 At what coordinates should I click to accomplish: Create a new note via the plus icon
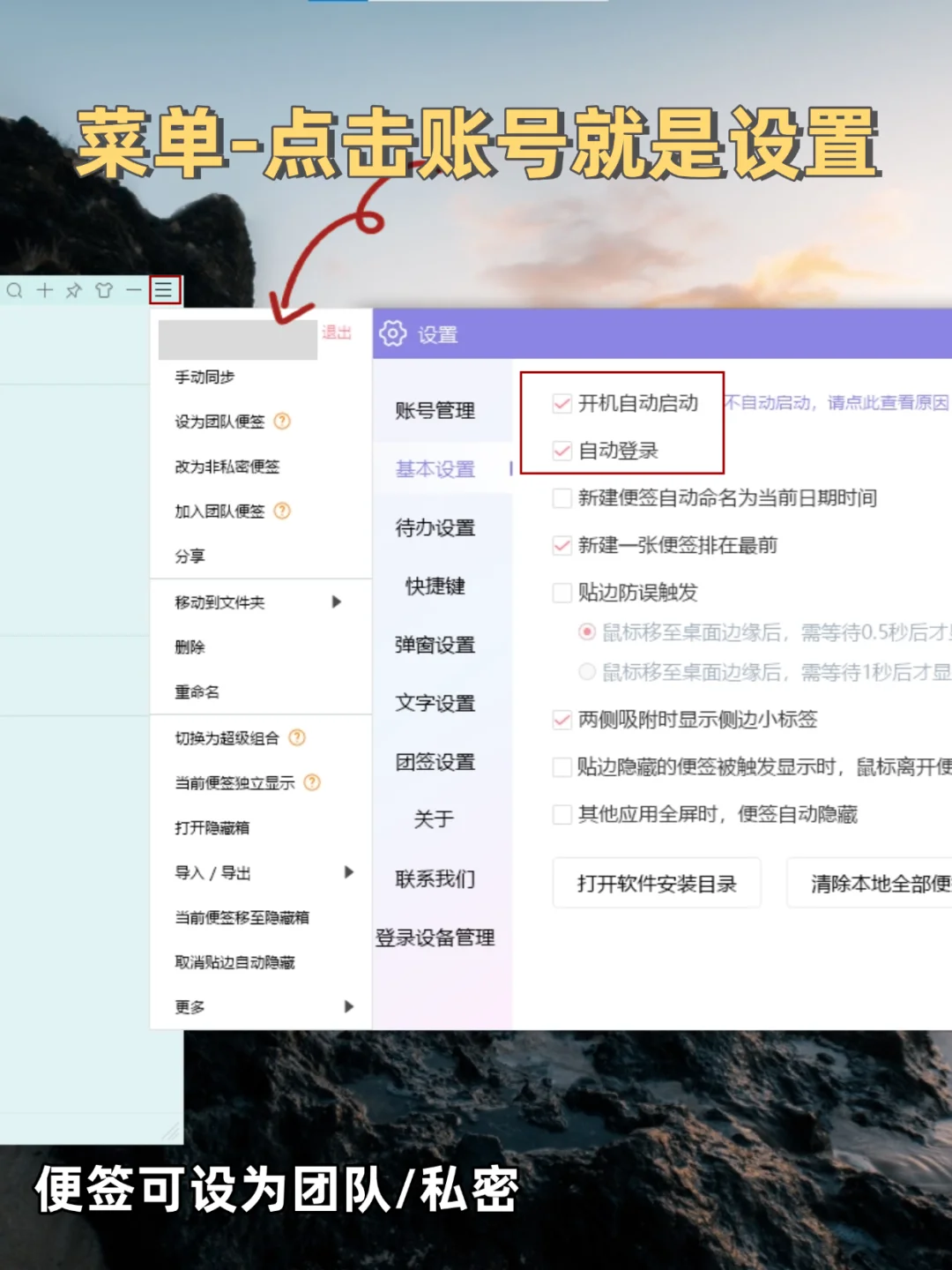45,289
